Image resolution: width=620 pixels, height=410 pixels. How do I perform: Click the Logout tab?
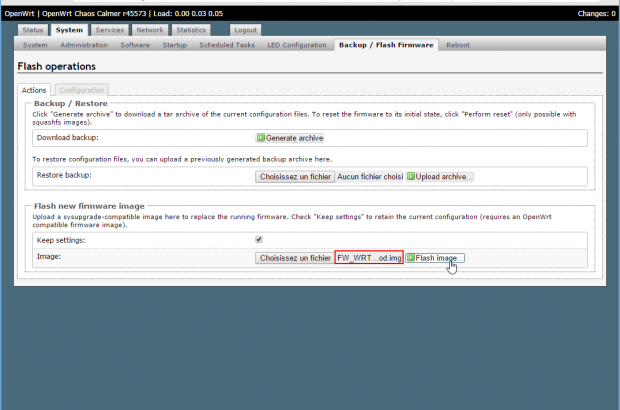245,31
